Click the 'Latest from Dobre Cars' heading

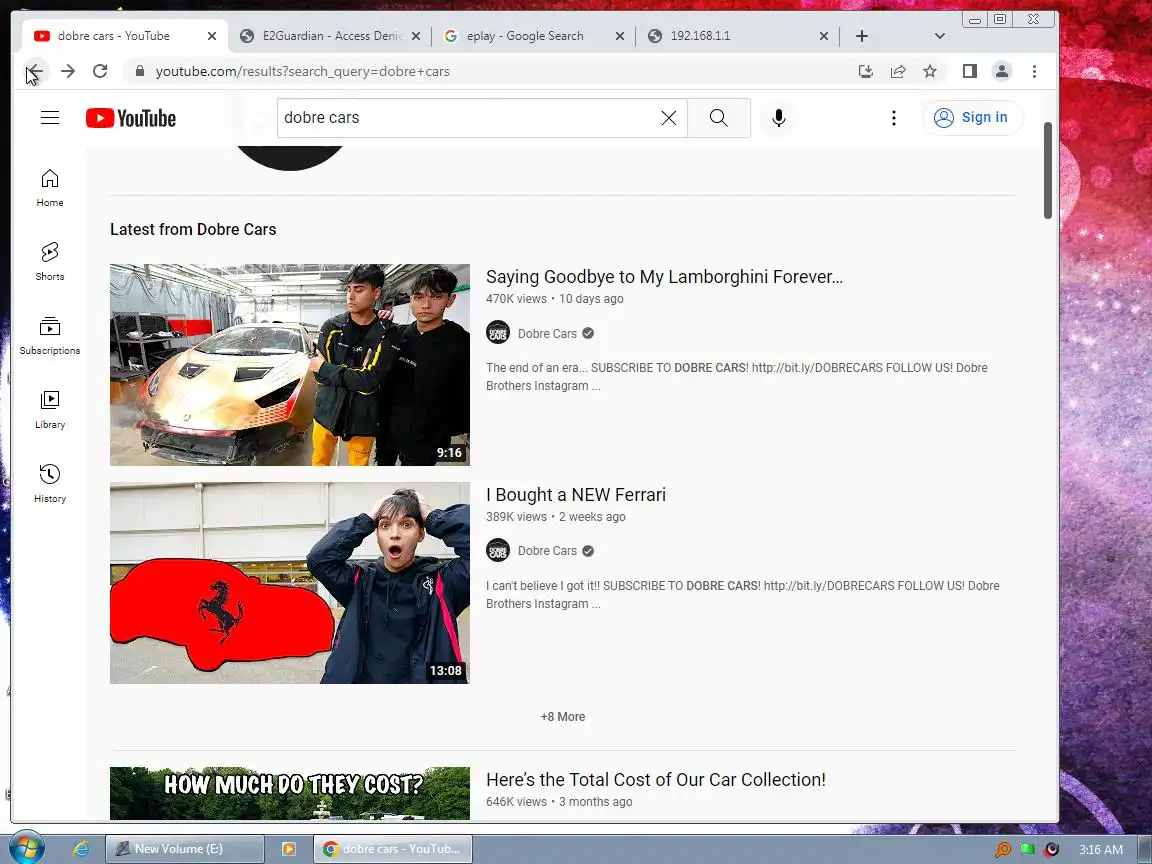pos(193,229)
